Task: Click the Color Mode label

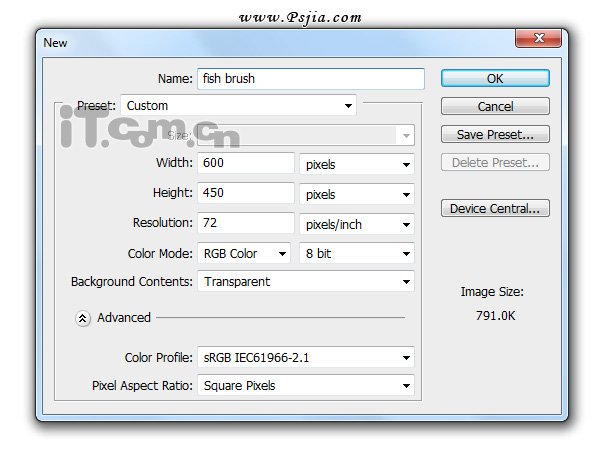Action: pyautogui.click(x=160, y=253)
